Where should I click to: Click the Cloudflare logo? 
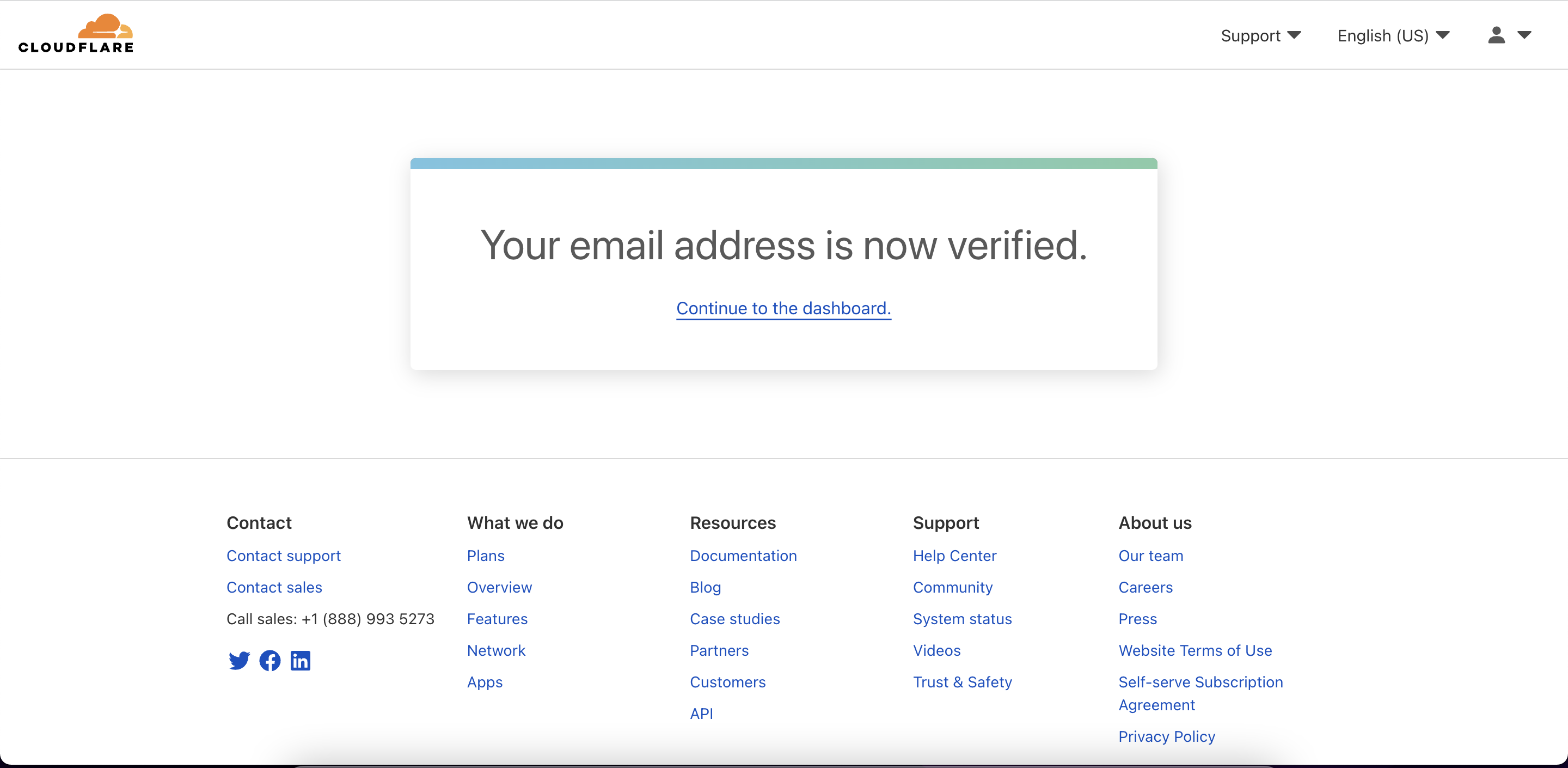76,34
